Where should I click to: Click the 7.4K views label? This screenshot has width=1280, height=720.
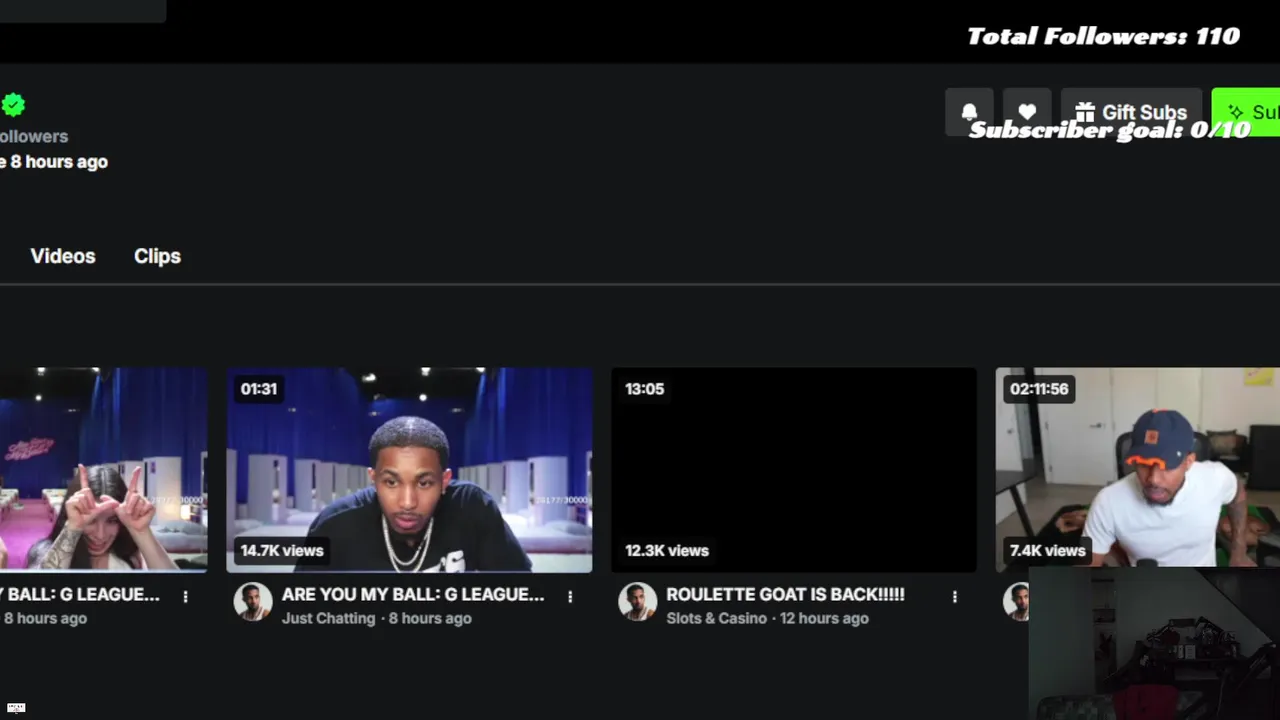click(1047, 550)
